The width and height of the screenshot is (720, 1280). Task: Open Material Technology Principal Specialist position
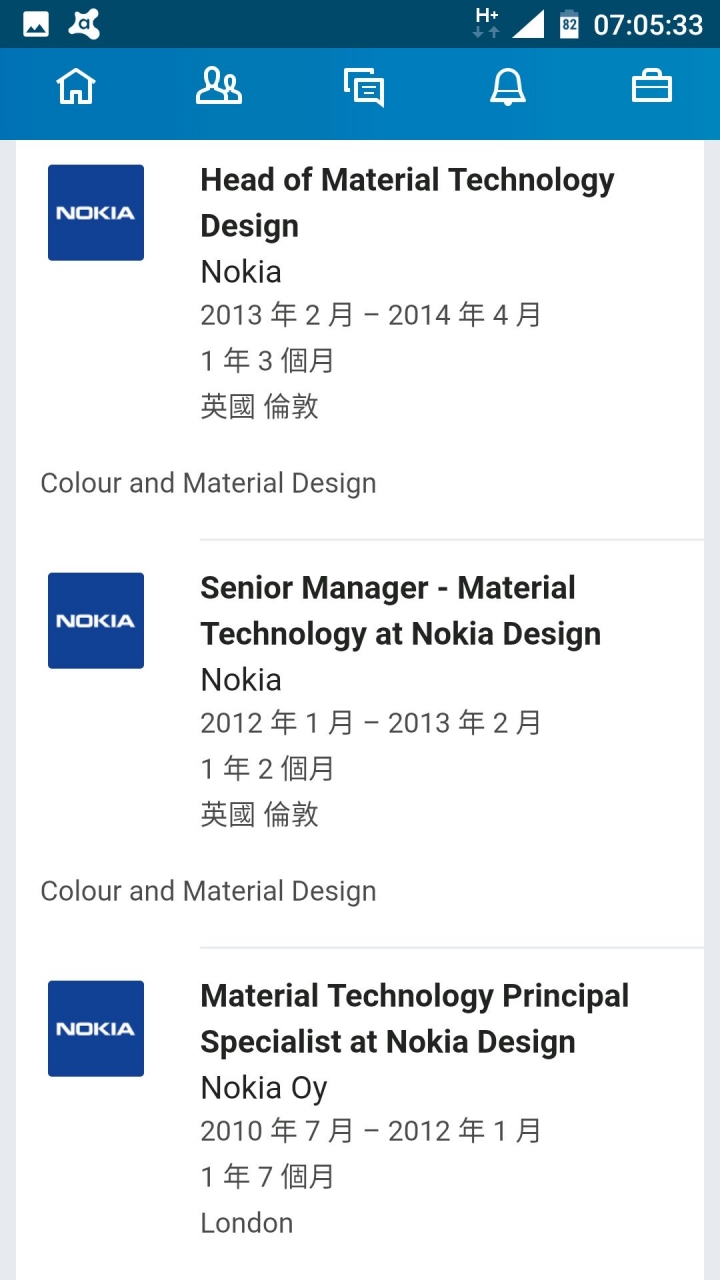pyautogui.click(x=414, y=1019)
